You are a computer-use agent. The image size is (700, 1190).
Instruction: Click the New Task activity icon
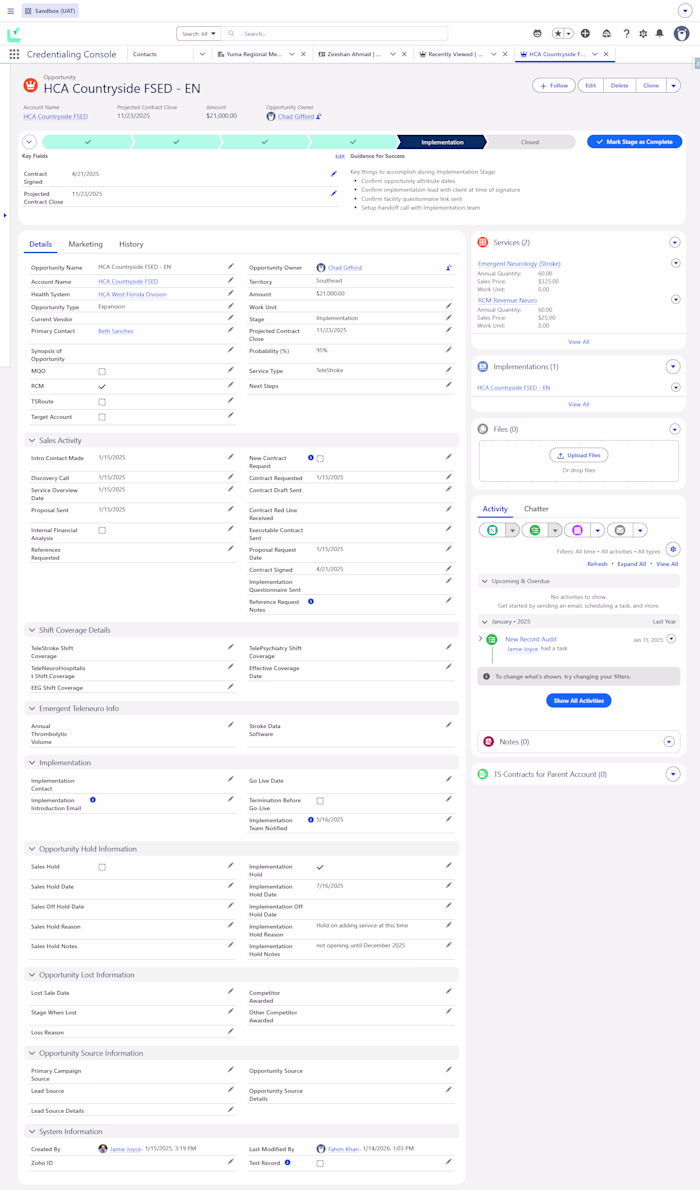[x=534, y=530]
